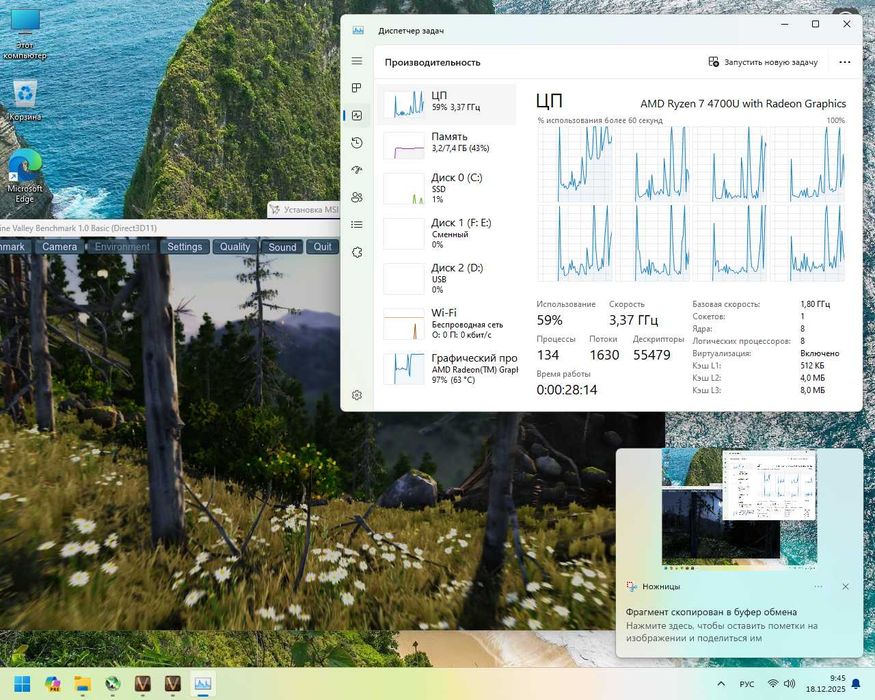Click the 'Установка MSI' window title
Image resolution: width=875 pixels, height=700 pixels.
click(311, 210)
